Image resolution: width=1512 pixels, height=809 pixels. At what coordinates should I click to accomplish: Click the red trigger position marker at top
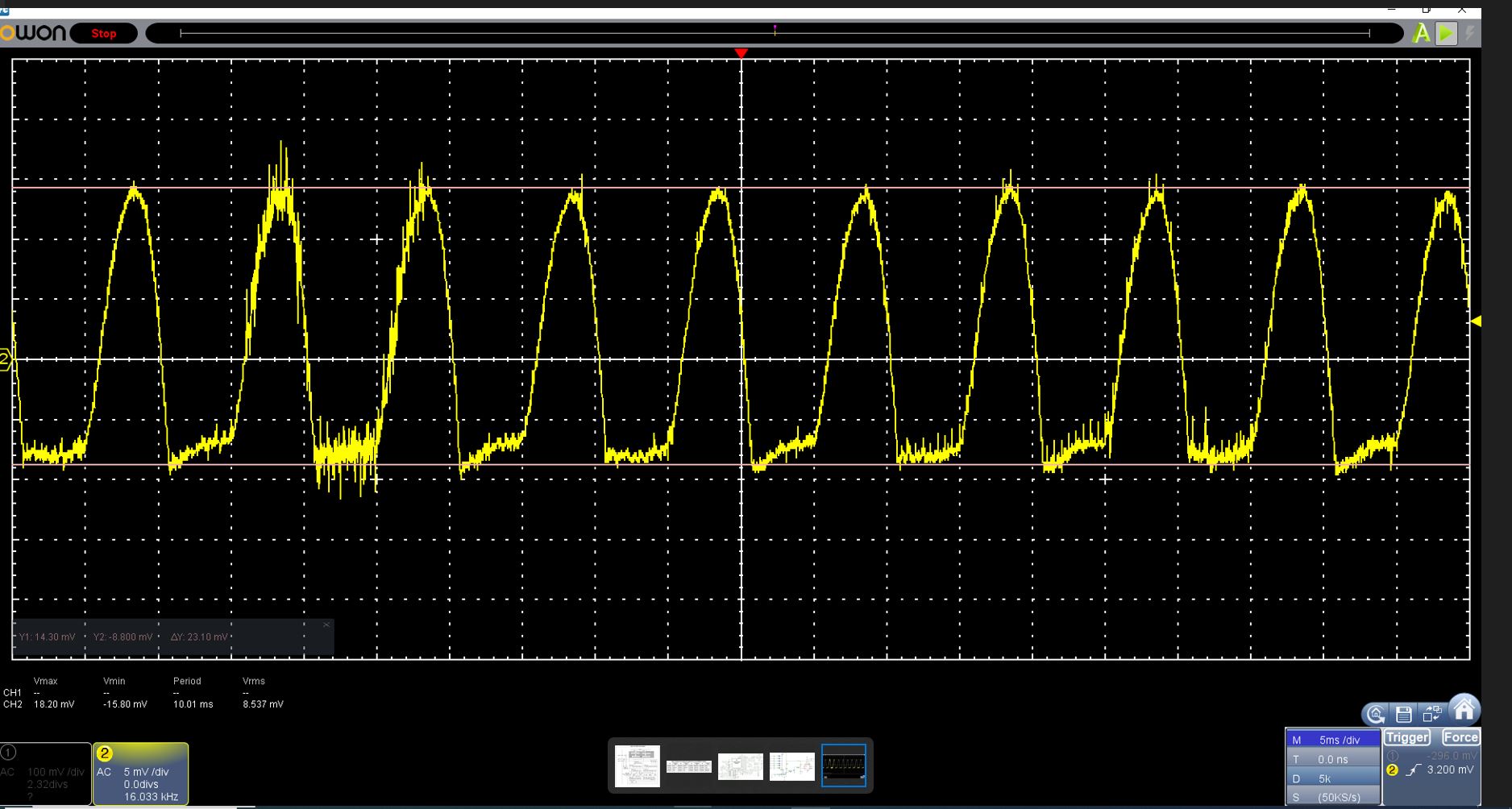[741, 53]
